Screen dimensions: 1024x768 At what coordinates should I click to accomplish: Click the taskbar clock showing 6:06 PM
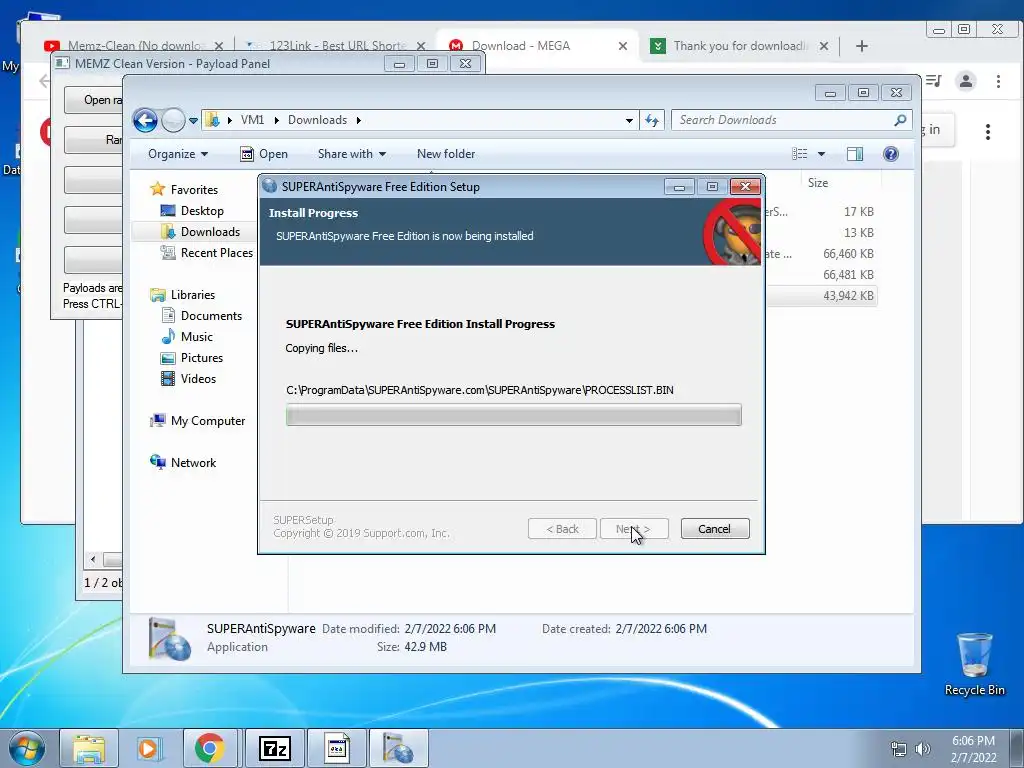click(973, 749)
